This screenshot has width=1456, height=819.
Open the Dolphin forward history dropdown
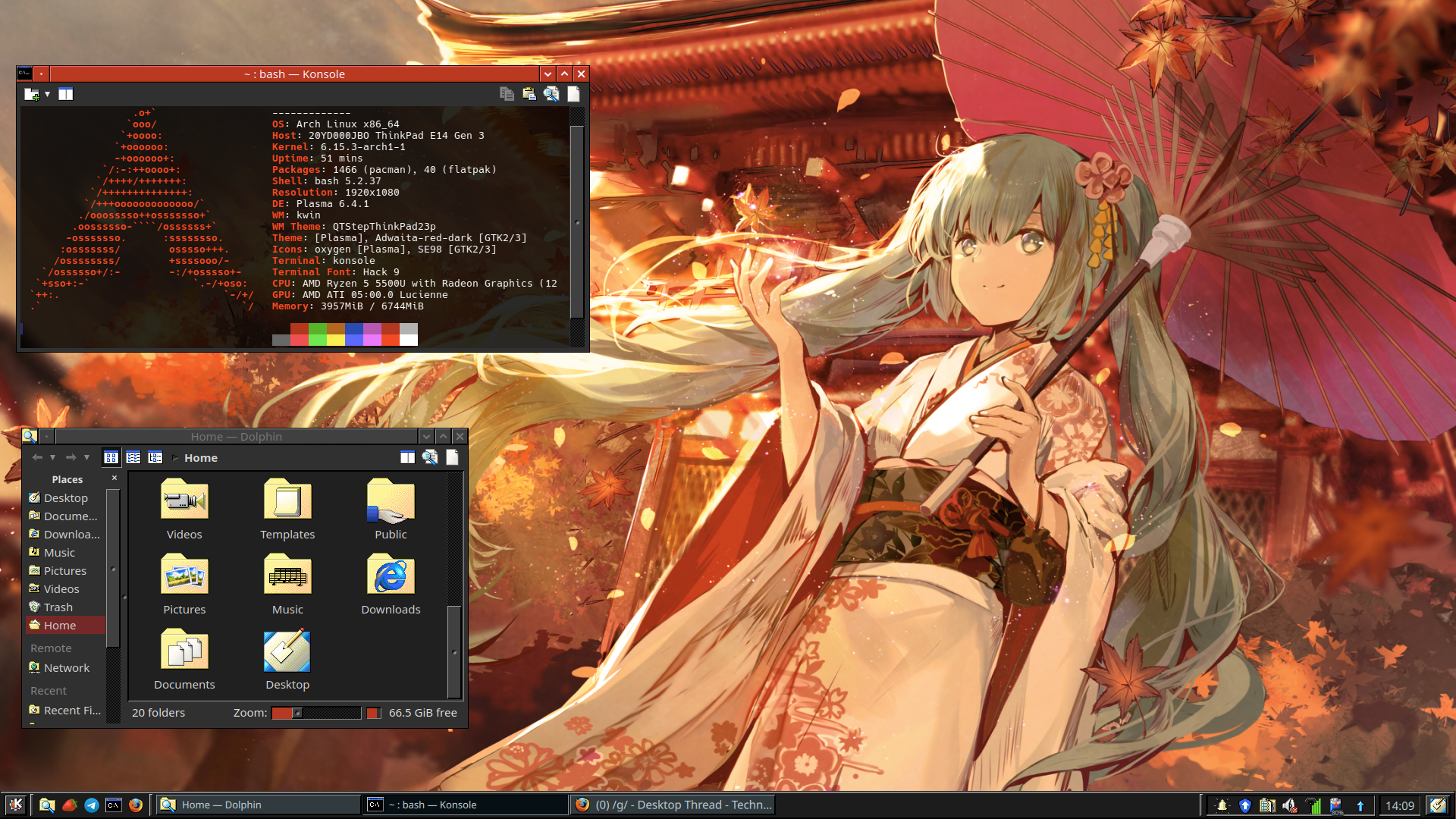86,457
